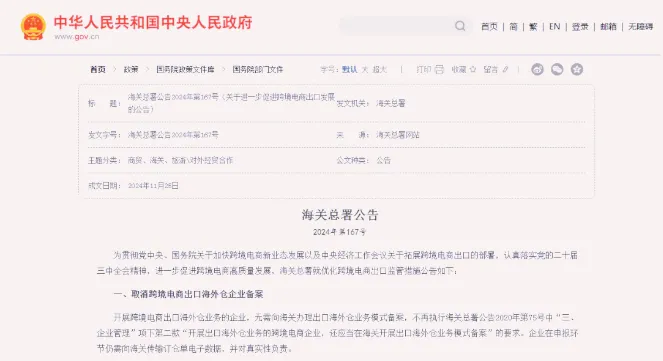Open 国务院部门文件 breadcrumb
The height and width of the screenshot is (361, 663).
tap(258, 69)
